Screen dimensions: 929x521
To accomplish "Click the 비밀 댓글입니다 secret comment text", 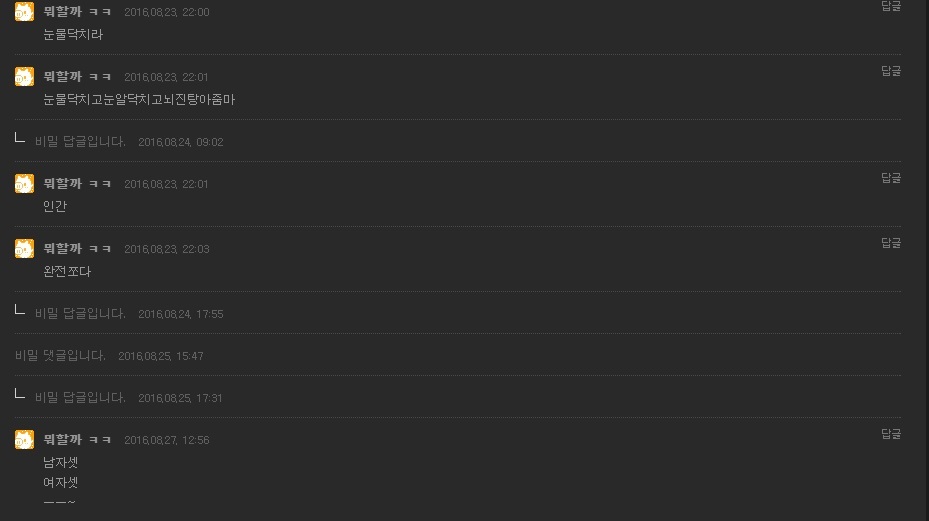I will 60,356.
